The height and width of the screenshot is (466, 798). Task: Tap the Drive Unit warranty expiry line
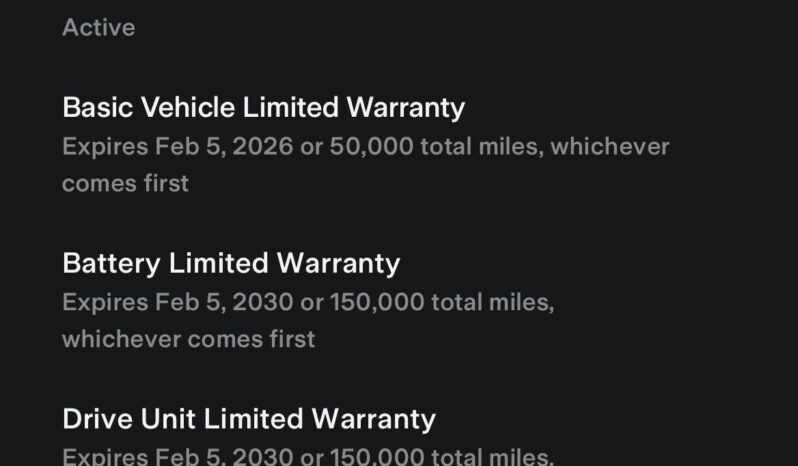coord(308,456)
